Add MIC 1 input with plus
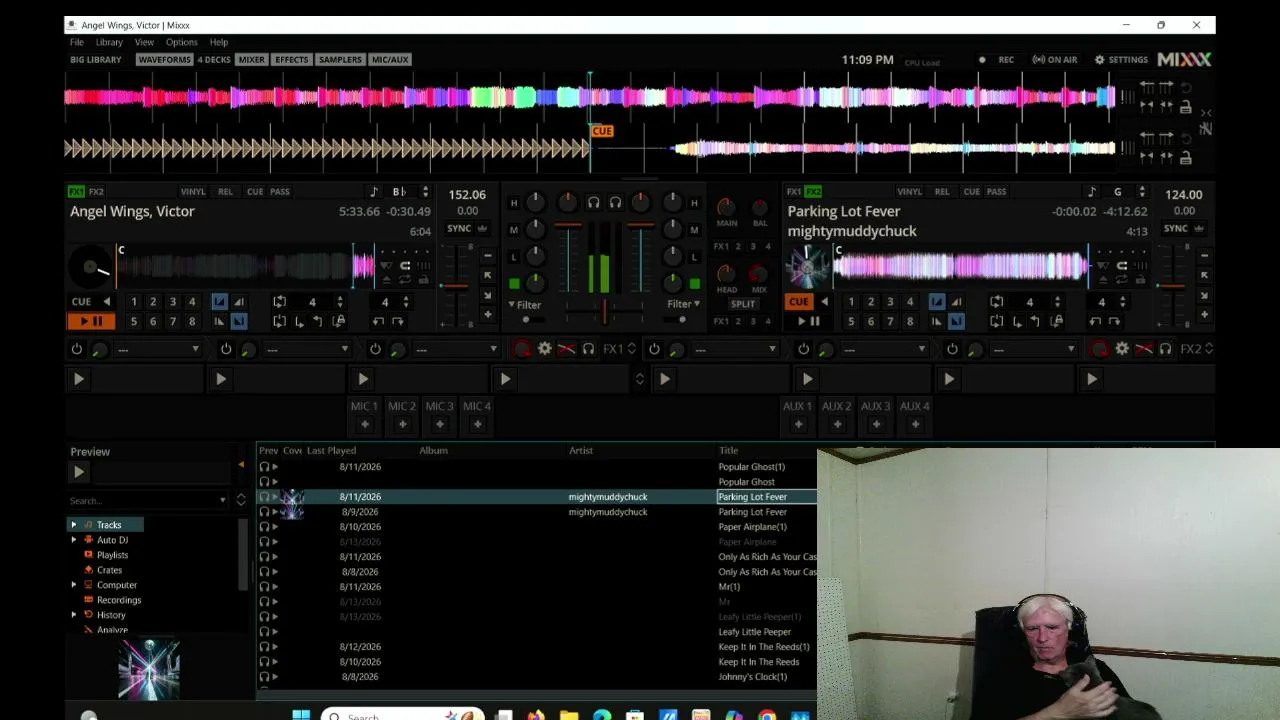The width and height of the screenshot is (1280, 720). 364,424
